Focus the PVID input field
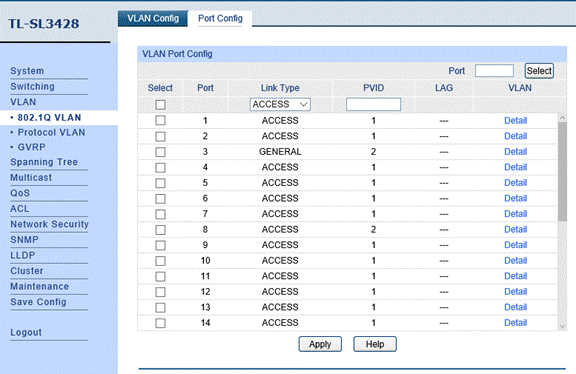Viewport: 576px width, 374px height. (373, 104)
